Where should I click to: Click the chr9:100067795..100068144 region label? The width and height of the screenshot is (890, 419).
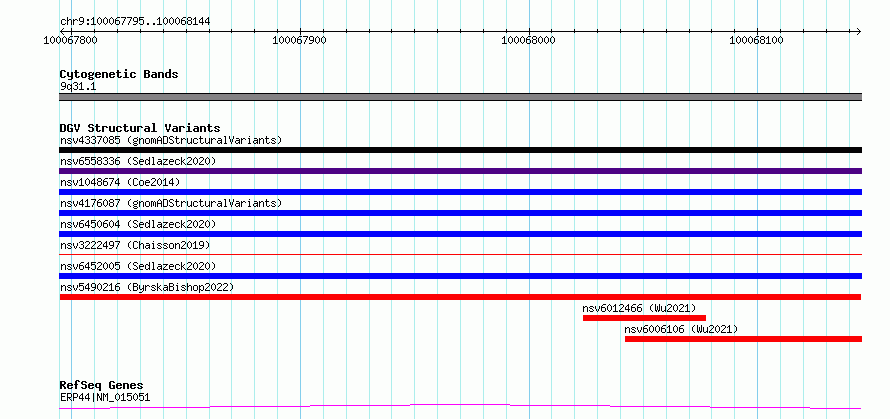click(135, 21)
